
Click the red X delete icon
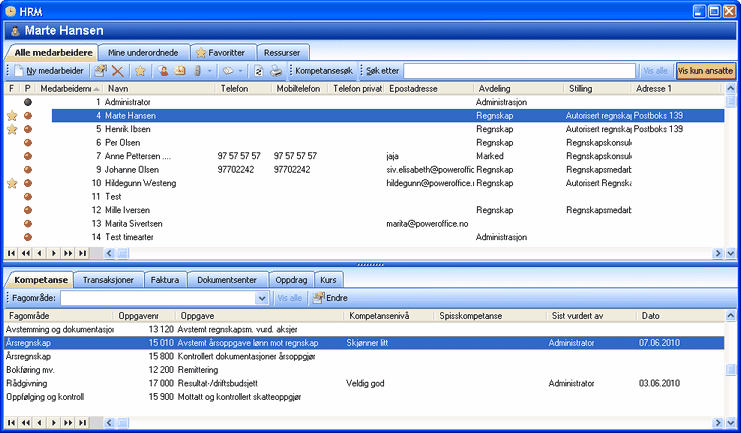118,71
